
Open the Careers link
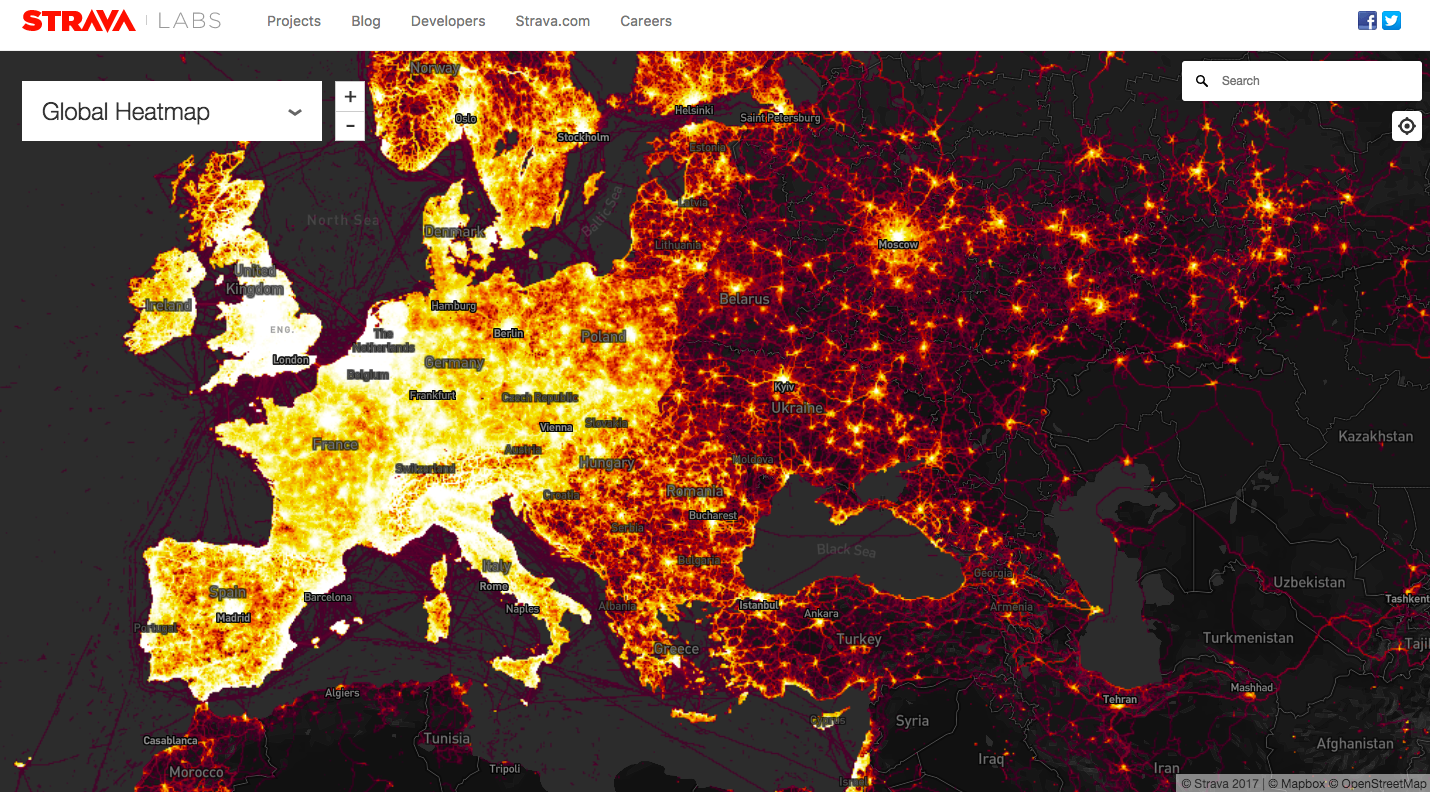646,21
